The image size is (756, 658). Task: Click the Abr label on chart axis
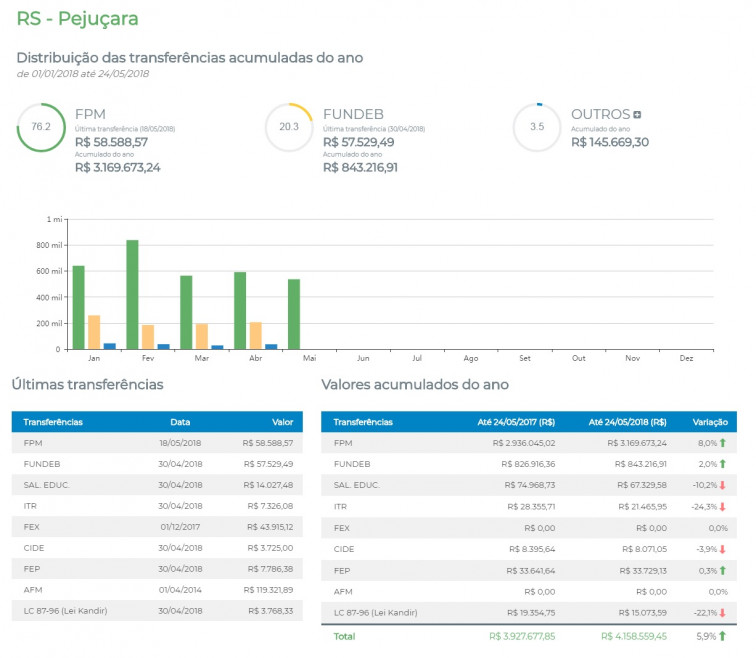coord(255,358)
